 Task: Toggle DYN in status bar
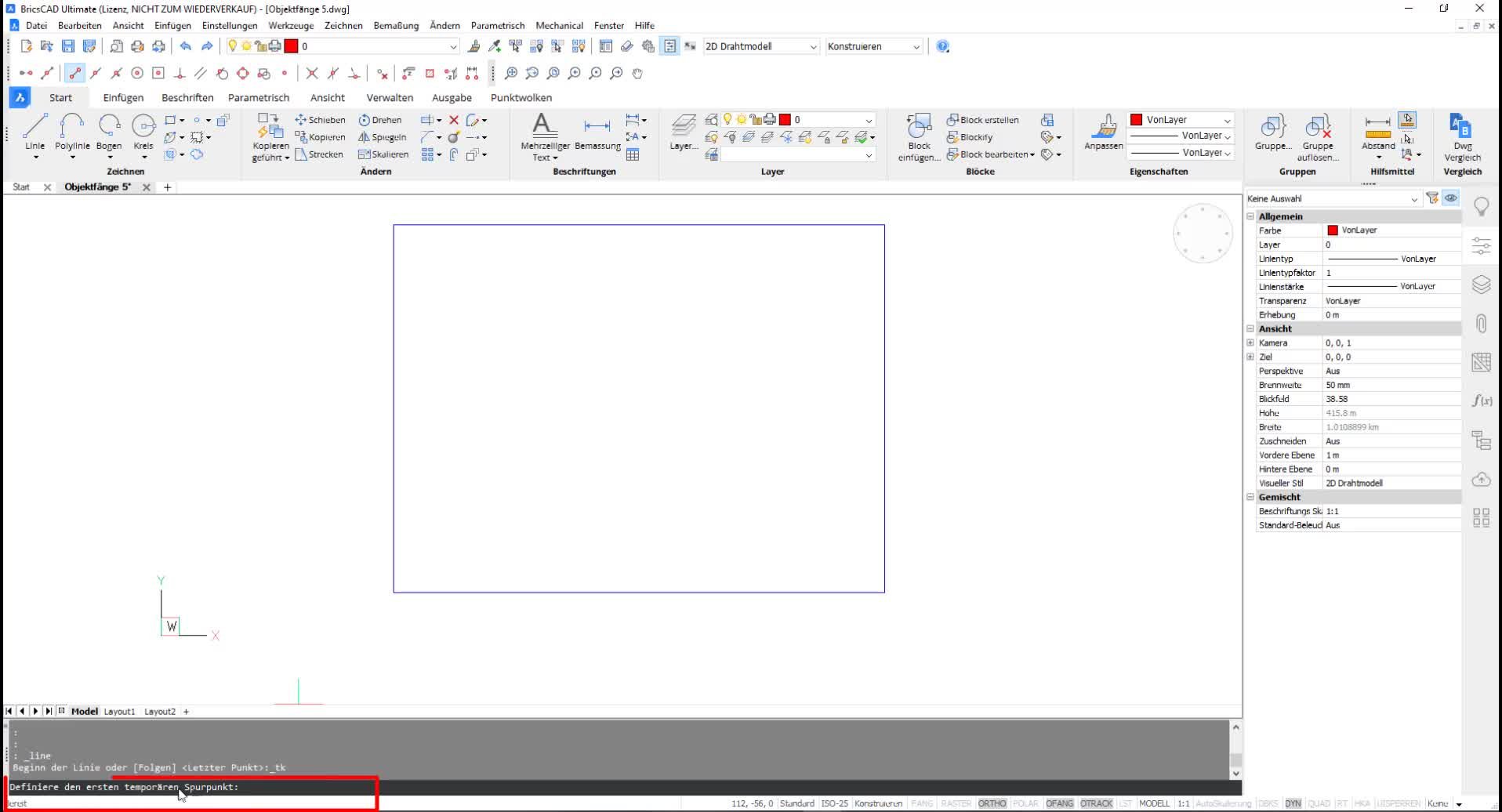click(x=1293, y=803)
